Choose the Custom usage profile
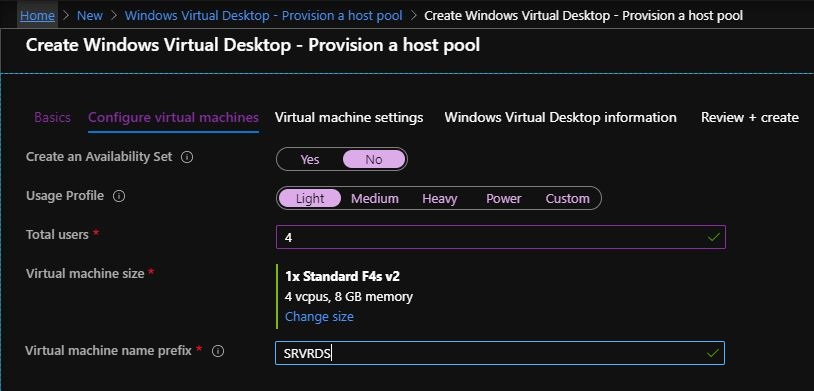The image size is (814, 391). coord(567,198)
